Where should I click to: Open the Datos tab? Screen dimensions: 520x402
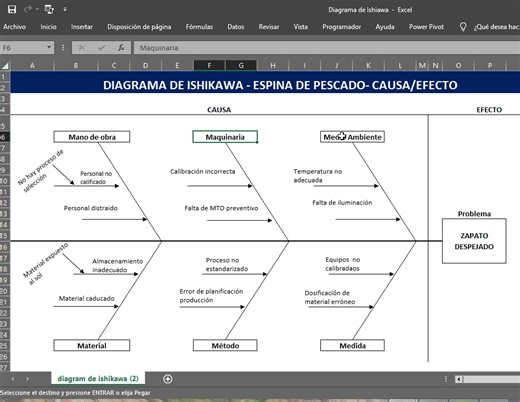coord(236,27)
